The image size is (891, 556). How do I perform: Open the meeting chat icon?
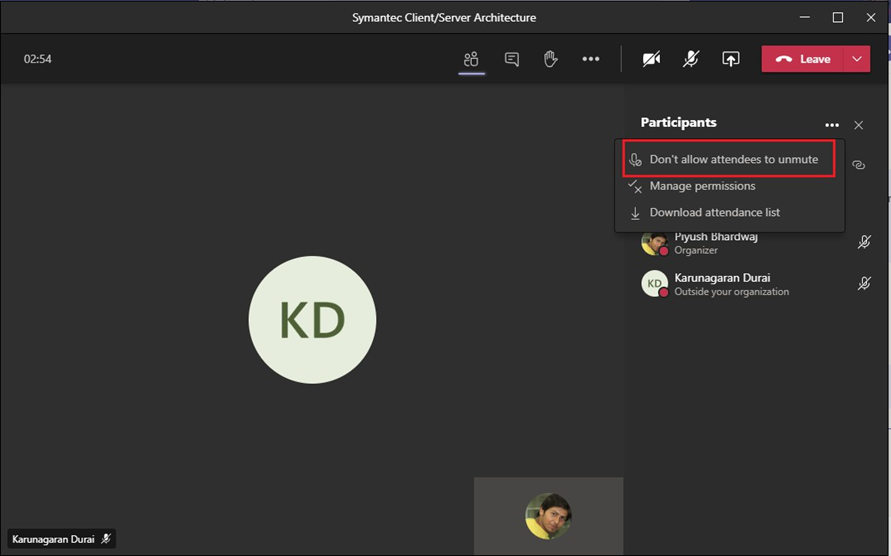point(511,59)
